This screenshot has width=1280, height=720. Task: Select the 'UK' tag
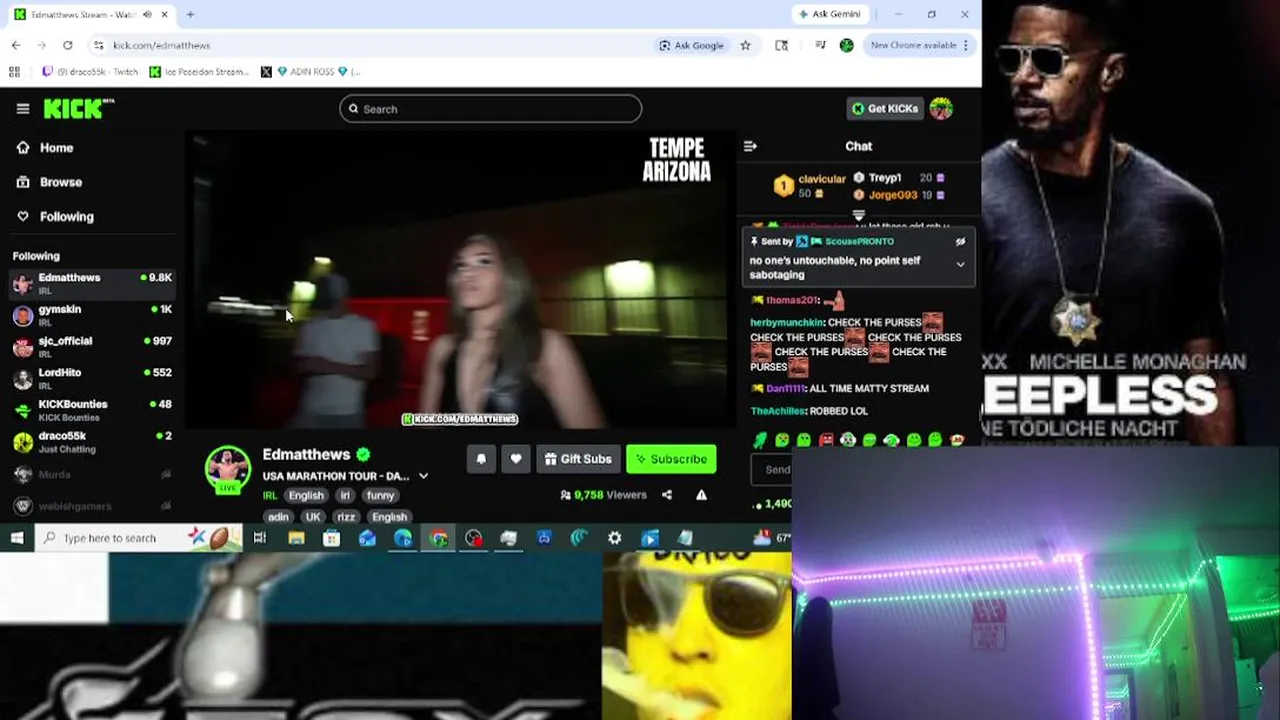point(313,517)
